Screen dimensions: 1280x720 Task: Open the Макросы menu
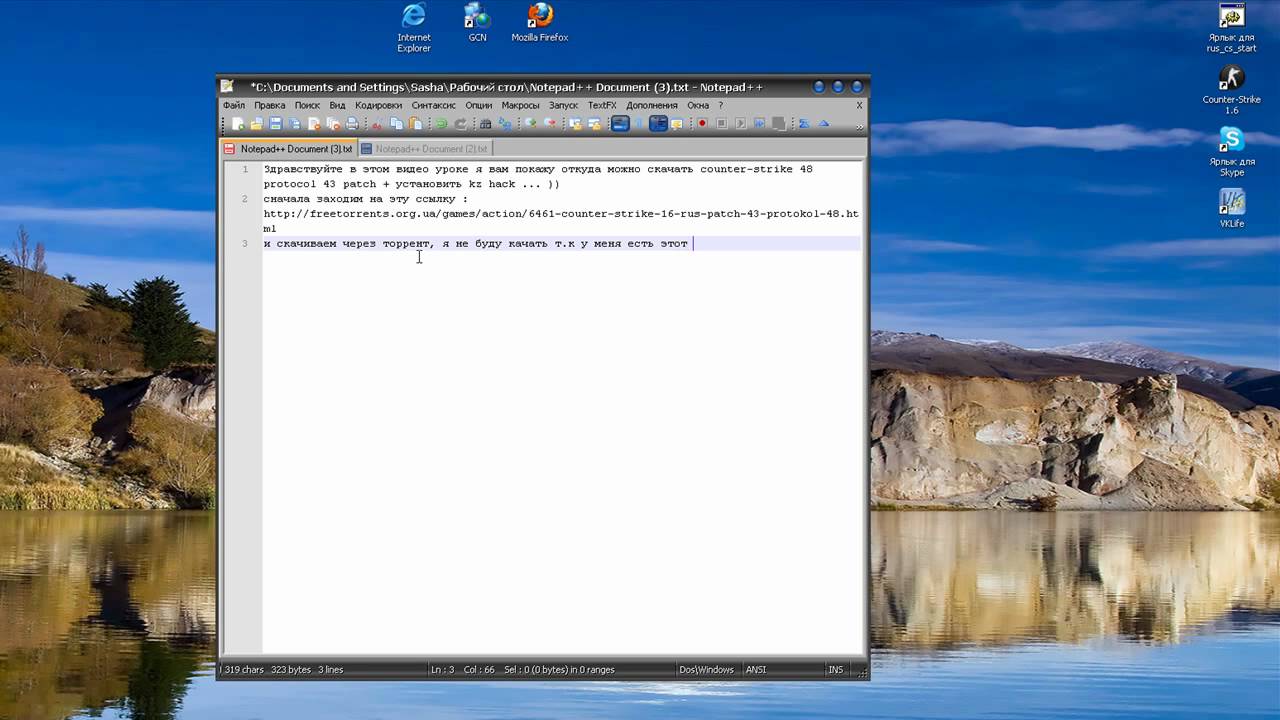point(520,105)
